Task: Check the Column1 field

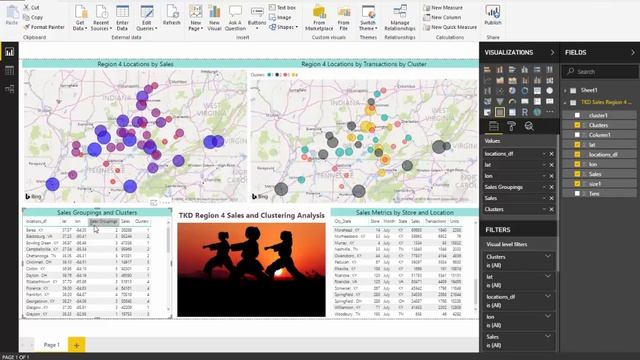Action: tap(577, 135)
